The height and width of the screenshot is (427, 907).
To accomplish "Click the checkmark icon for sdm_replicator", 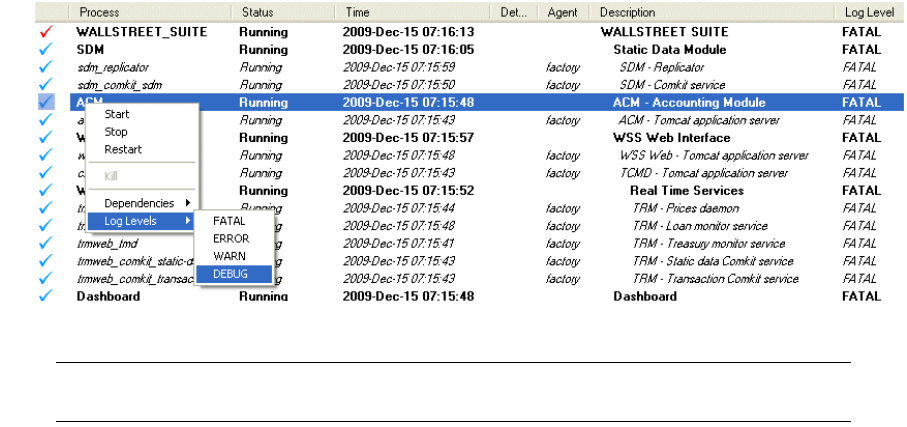I will click(46, 67).
